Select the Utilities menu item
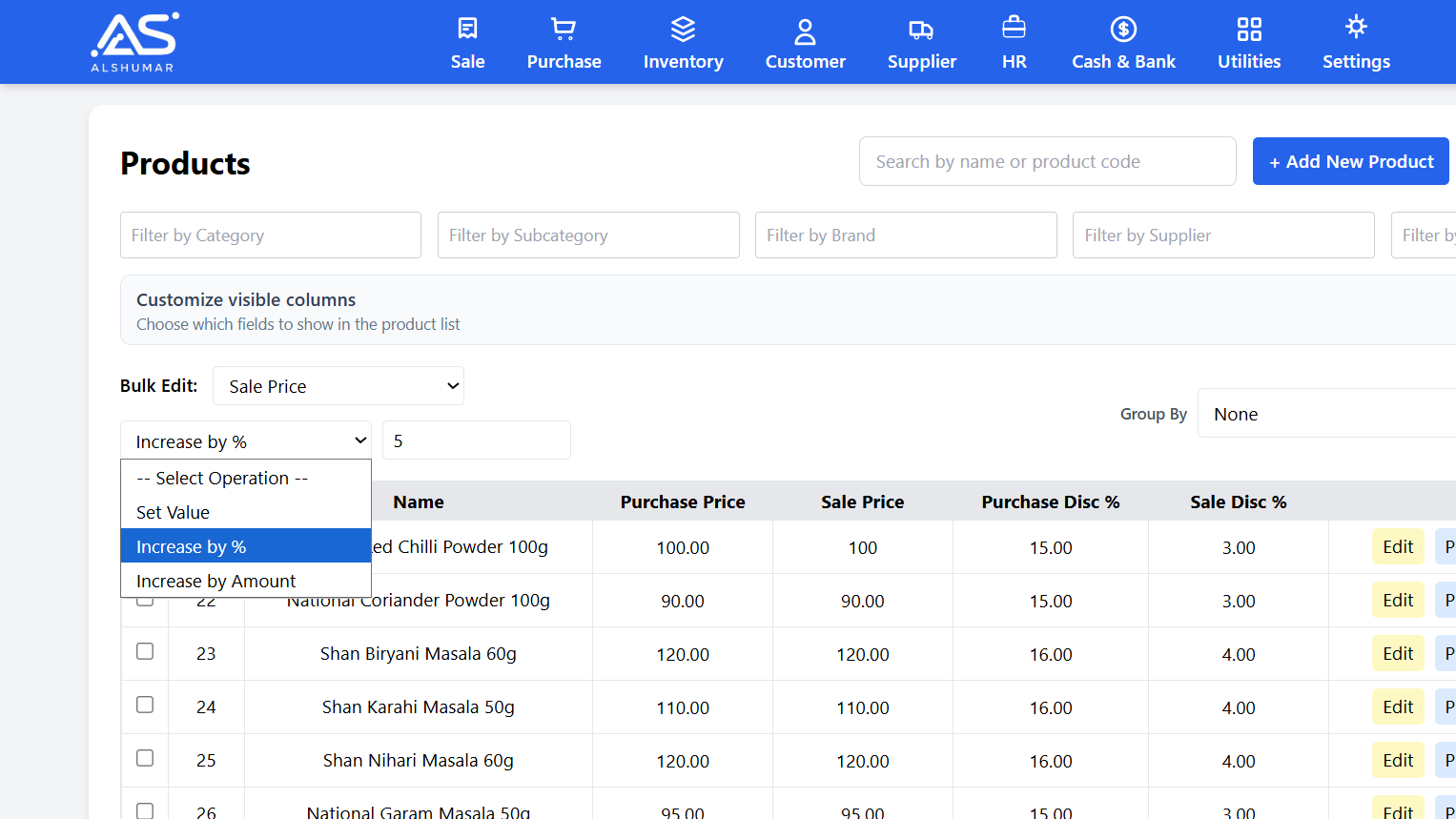 [x=1249, y=42]
